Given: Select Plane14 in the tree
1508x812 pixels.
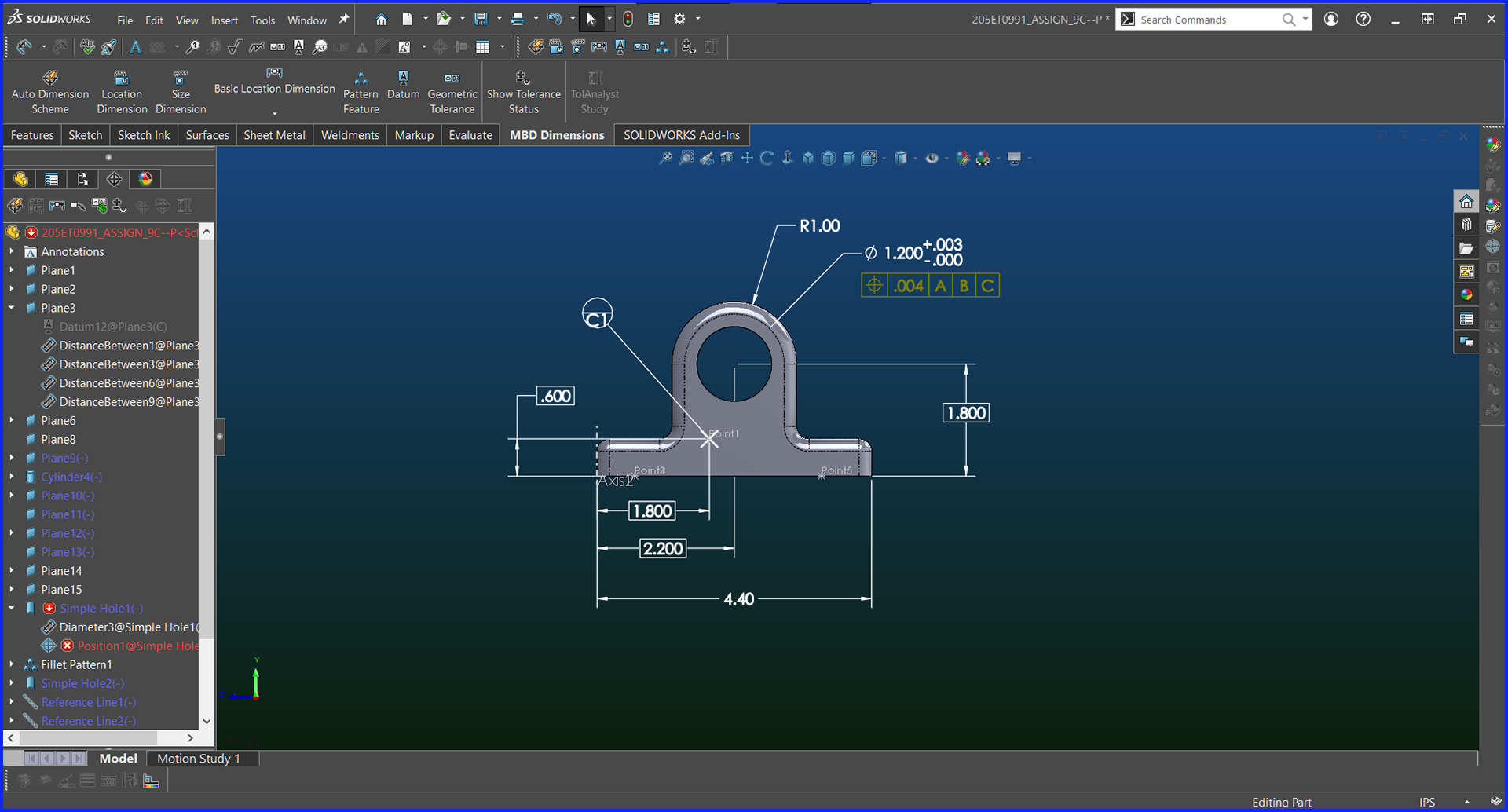Looking at the screenshot, I should (61, 571).
